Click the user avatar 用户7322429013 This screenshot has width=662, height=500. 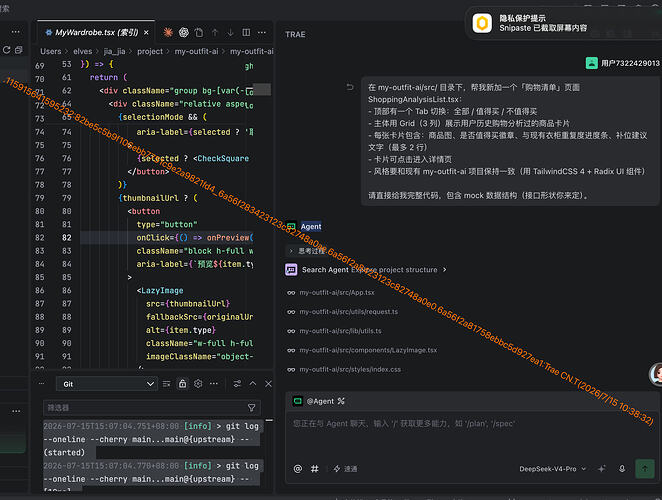[x=591, y=63]
